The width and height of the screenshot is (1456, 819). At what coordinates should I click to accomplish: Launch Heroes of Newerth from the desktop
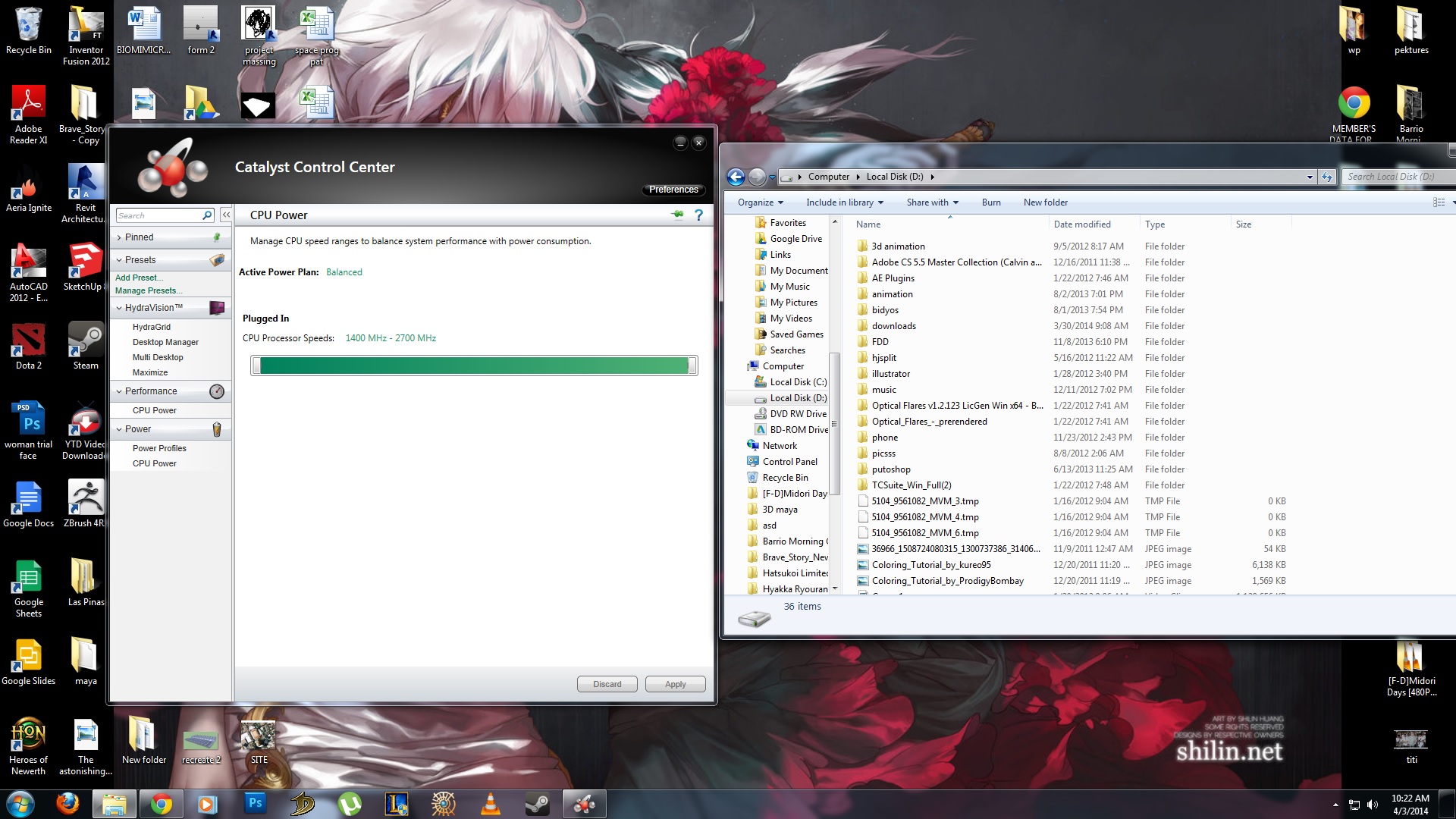point(28,745)
